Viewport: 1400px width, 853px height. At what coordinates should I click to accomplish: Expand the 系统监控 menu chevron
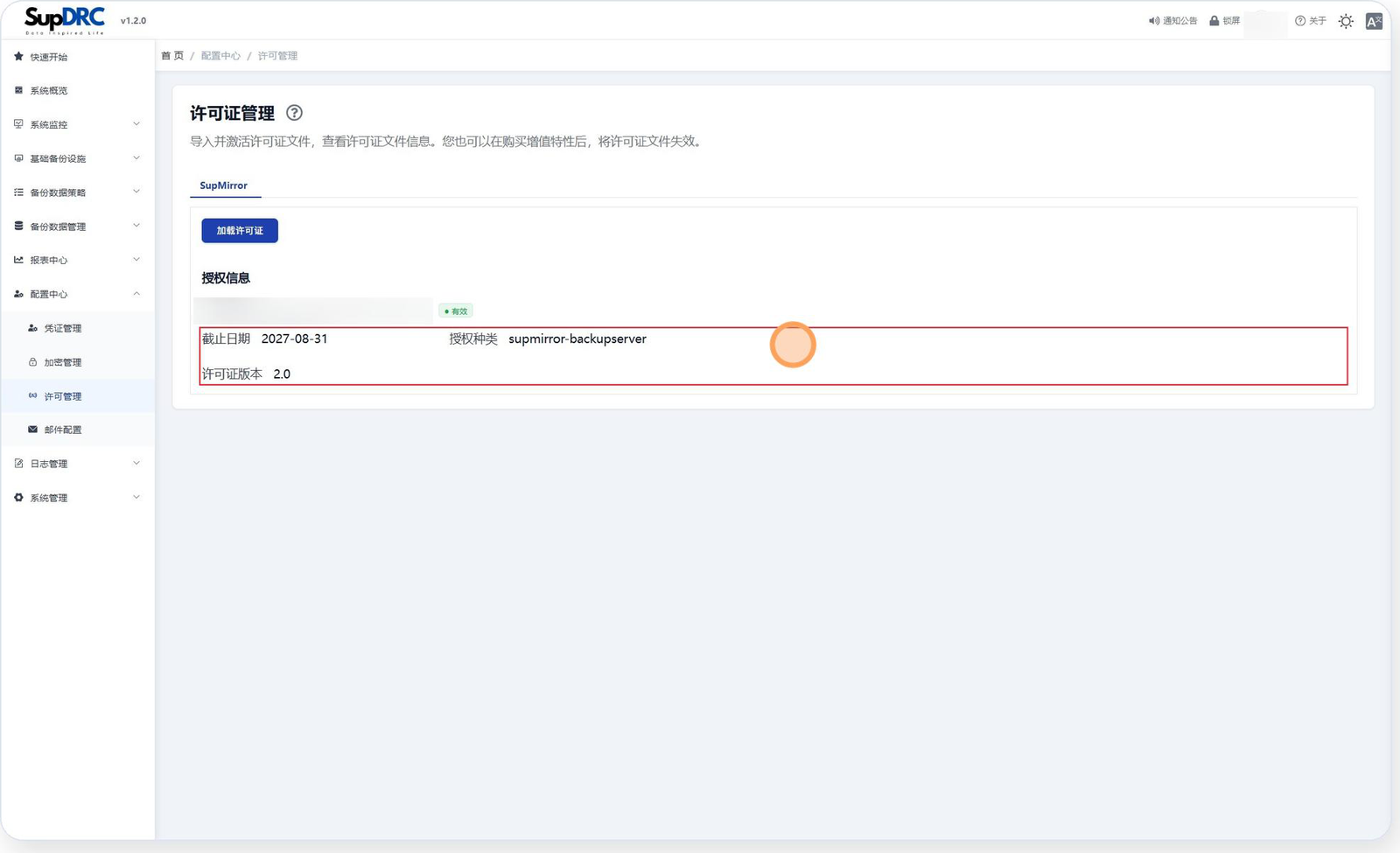[x=136, y=124]
